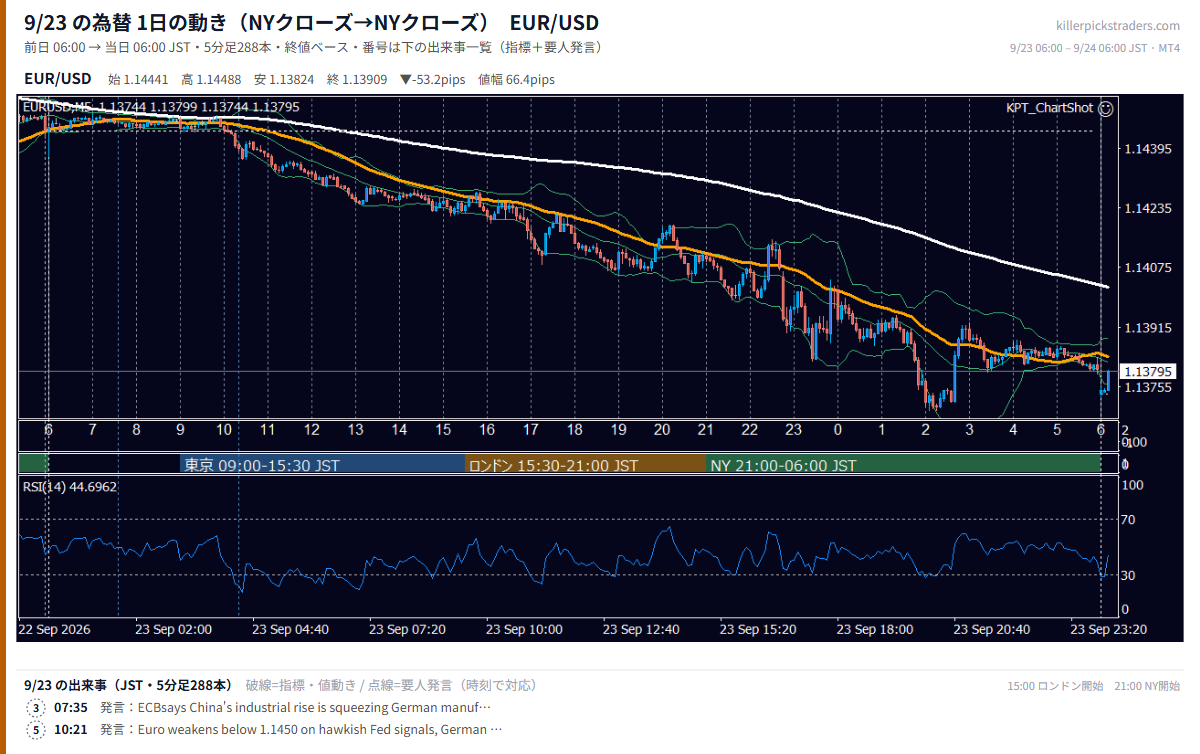Open the 07:35 ECB China industrial event entry
Image resolution: width=1200 pixels, height=754 pixels.
[x=272, y=707]
